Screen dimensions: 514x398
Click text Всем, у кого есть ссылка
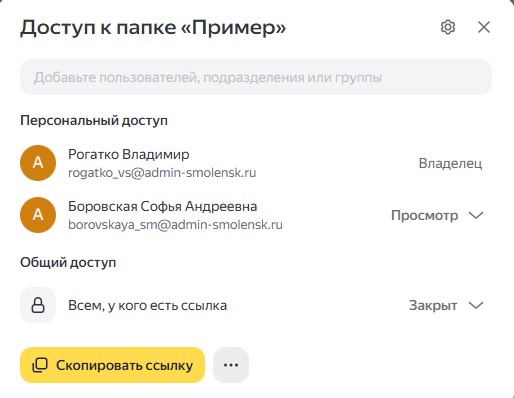pyautogui.click(x=148, y=305)
